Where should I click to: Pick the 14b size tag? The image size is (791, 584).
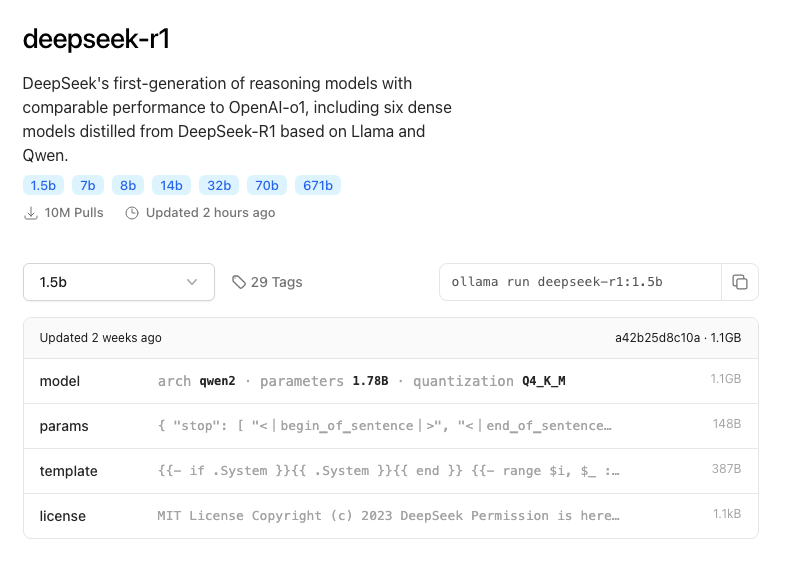click(171, 185)
